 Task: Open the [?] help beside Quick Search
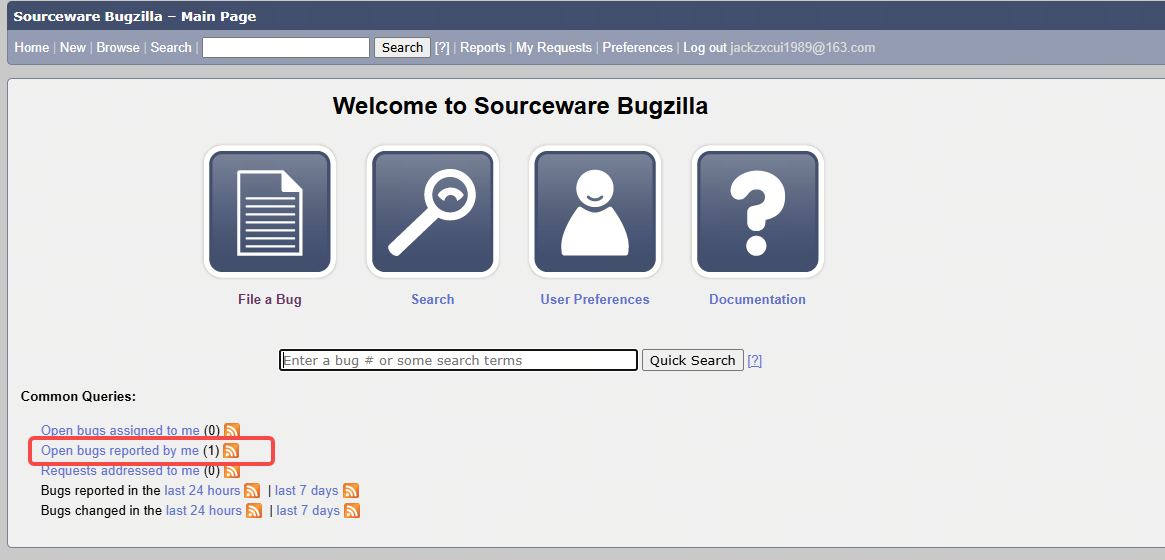coord(755,360)
